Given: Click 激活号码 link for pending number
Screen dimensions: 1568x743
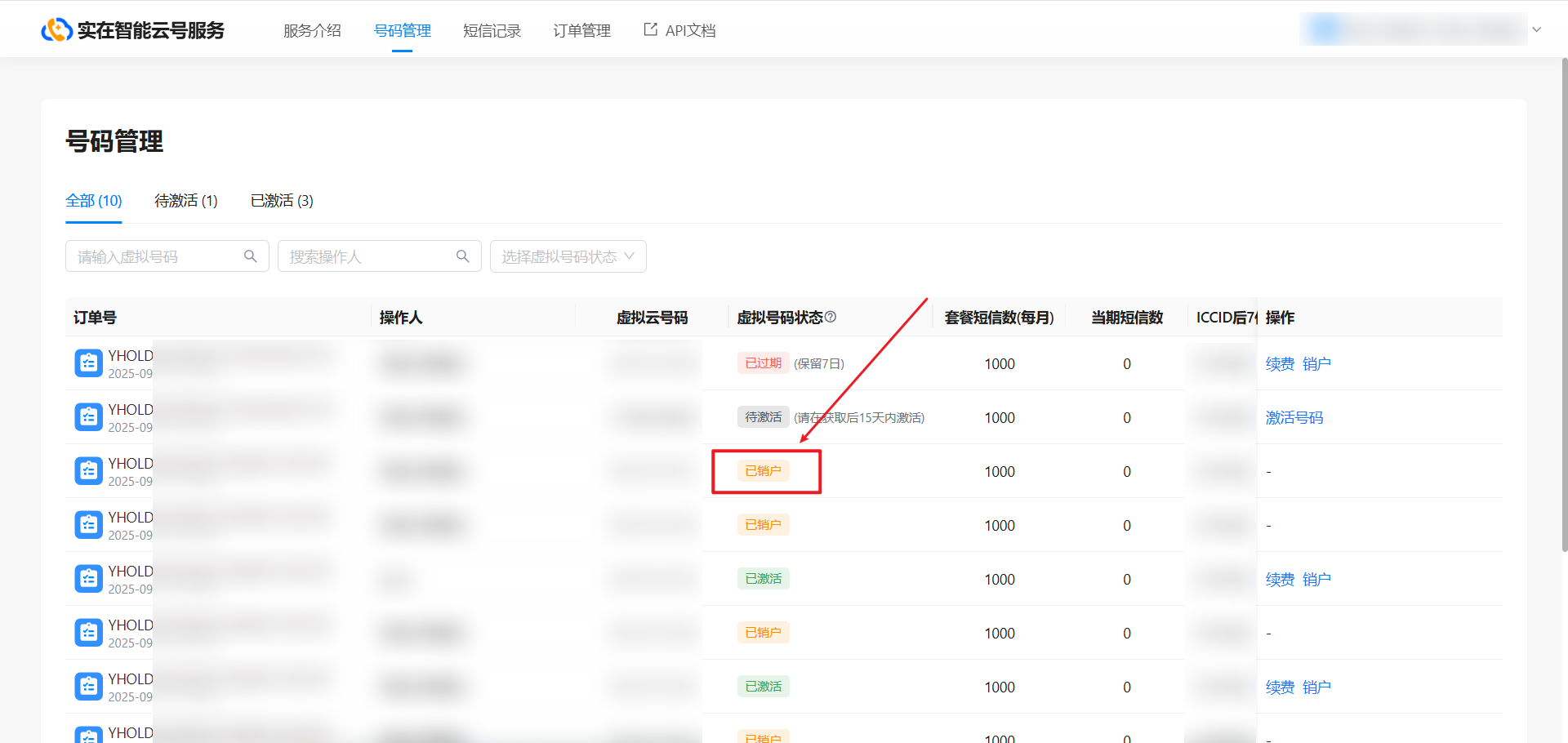Looking at the screenshot, I should pos(1294,417).
